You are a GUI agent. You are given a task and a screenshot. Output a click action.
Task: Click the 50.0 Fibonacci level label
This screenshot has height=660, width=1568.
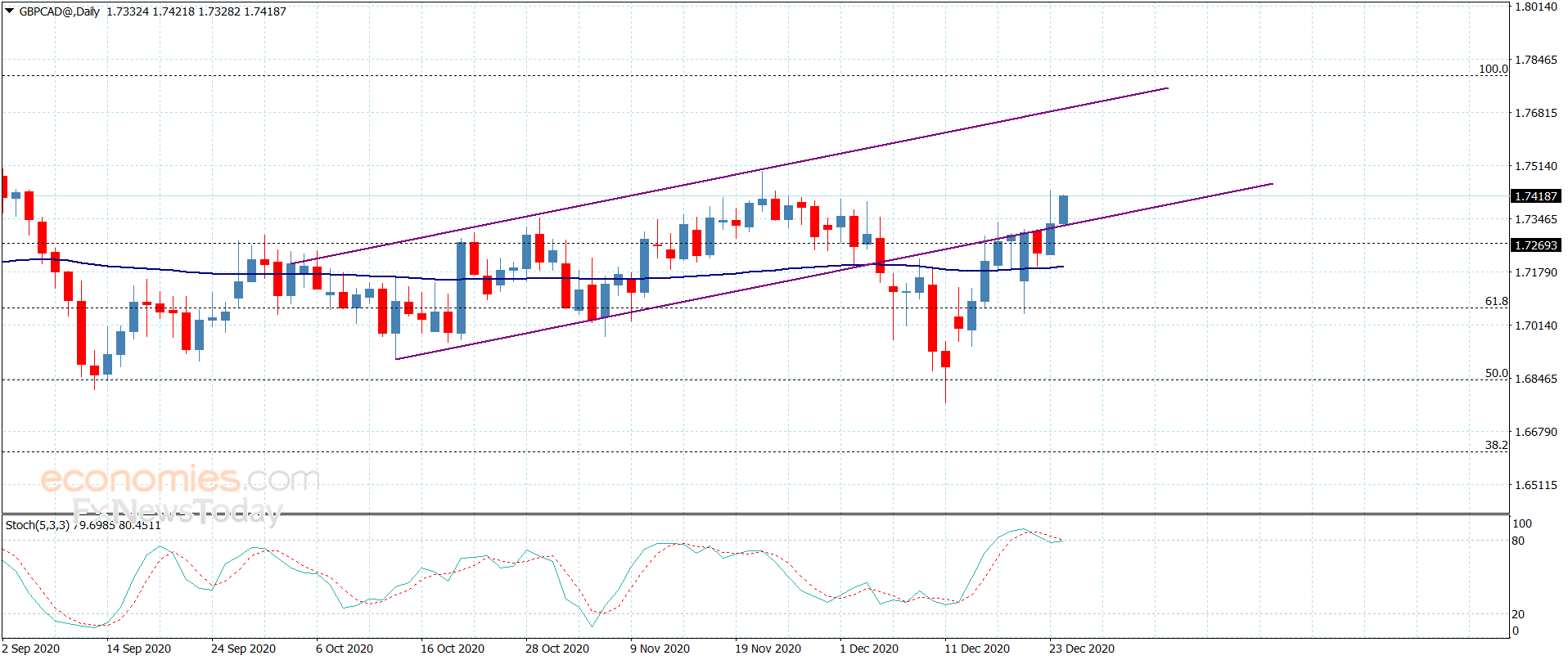click(1496, 373)
